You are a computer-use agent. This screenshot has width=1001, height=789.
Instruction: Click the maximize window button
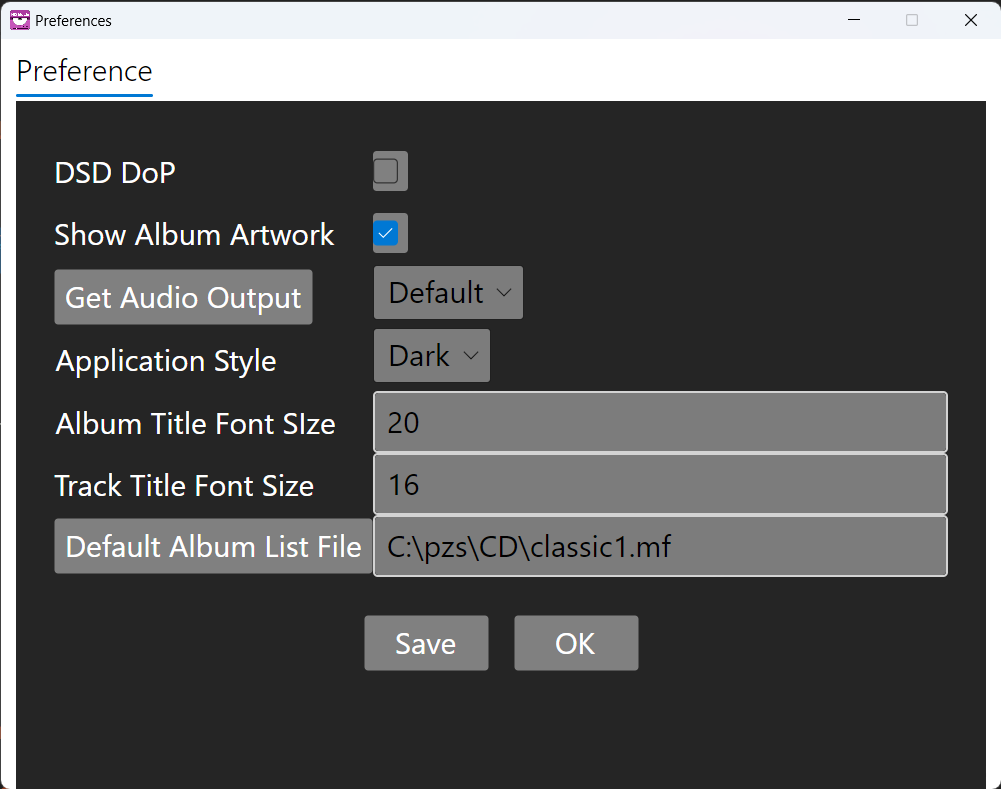912,20
